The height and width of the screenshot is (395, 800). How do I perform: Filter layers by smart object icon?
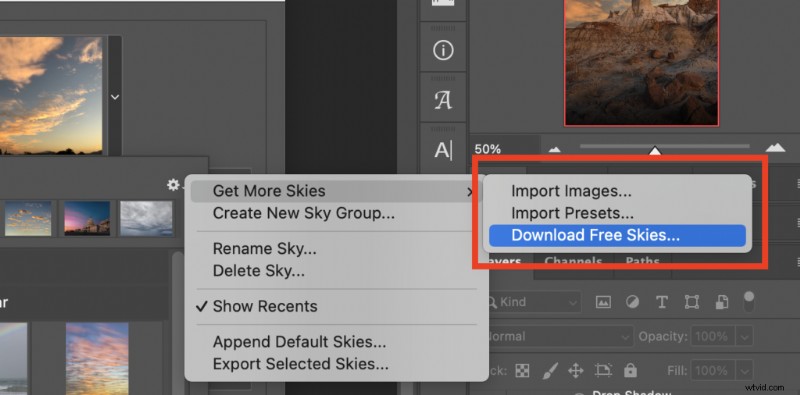pos(721,302)
